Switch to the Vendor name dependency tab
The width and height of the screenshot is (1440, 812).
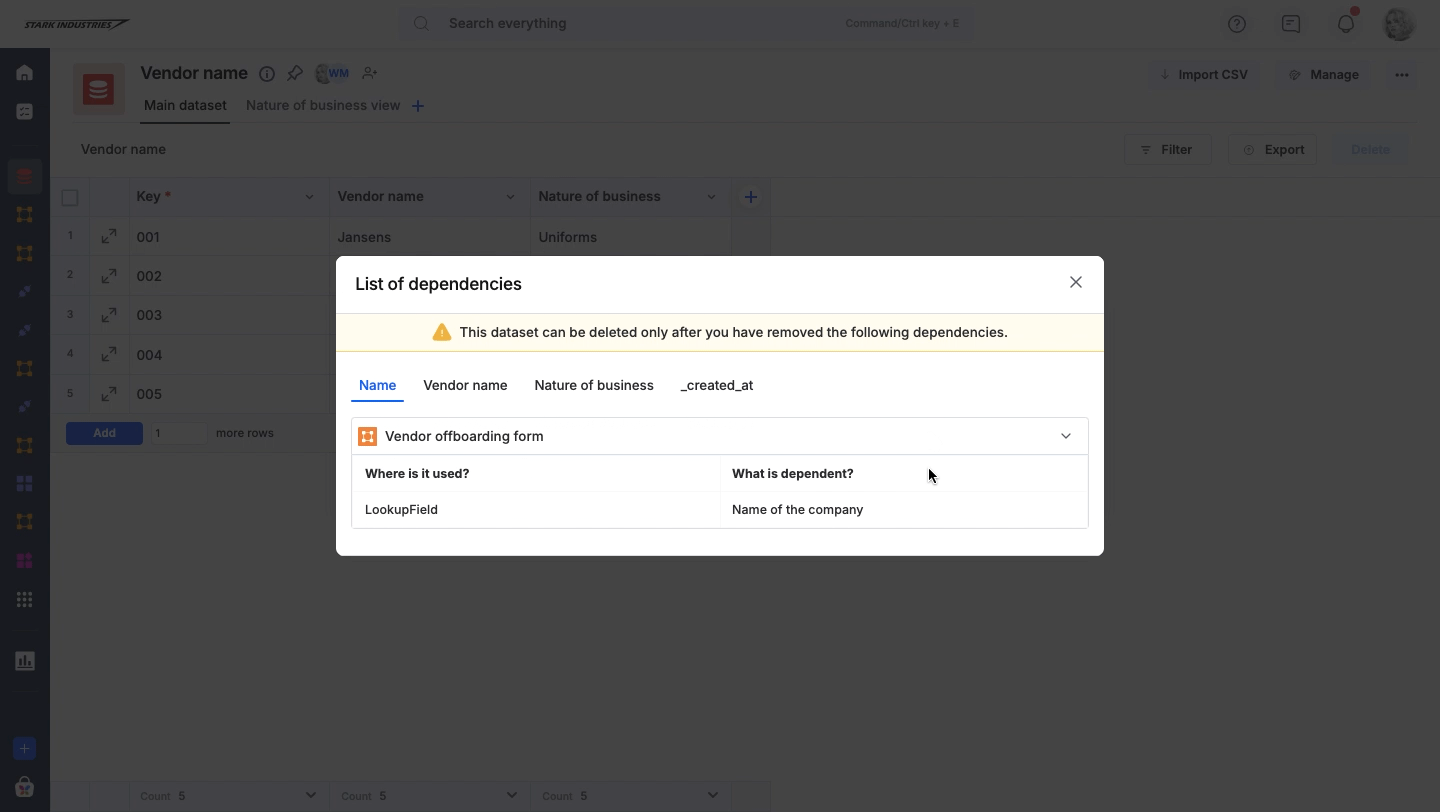(465, 385)
